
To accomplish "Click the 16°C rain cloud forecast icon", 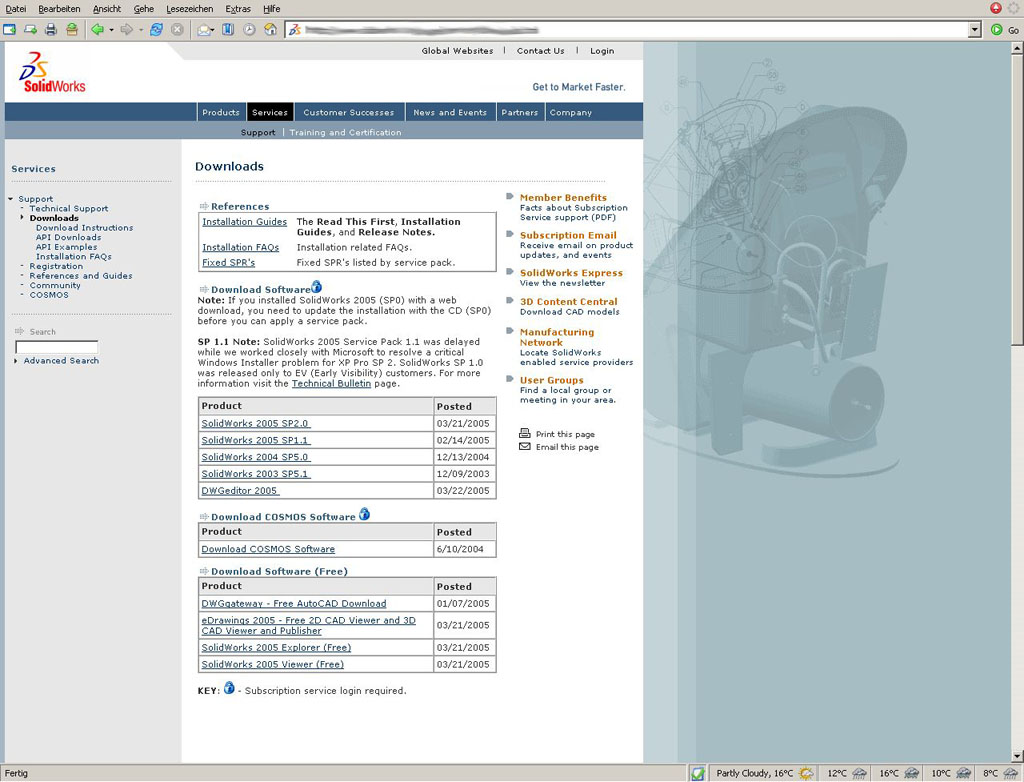I will (911, 774).
